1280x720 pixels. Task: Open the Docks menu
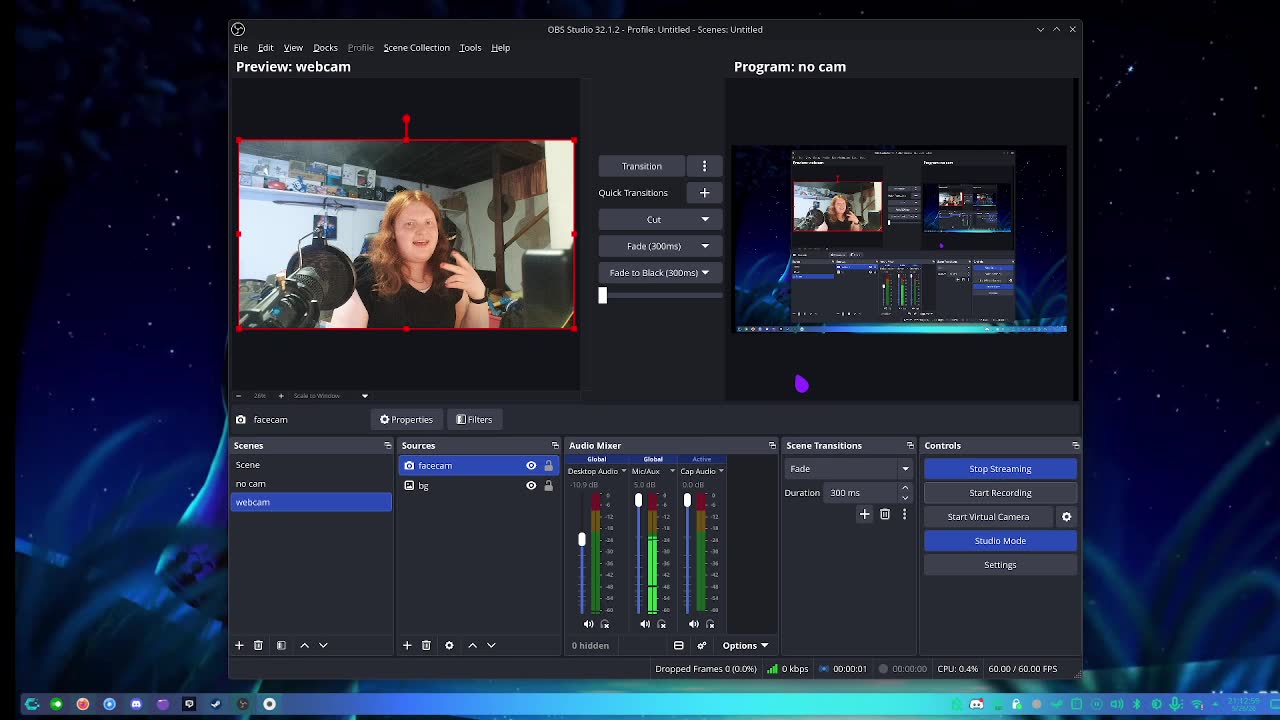tap(325, 48)
